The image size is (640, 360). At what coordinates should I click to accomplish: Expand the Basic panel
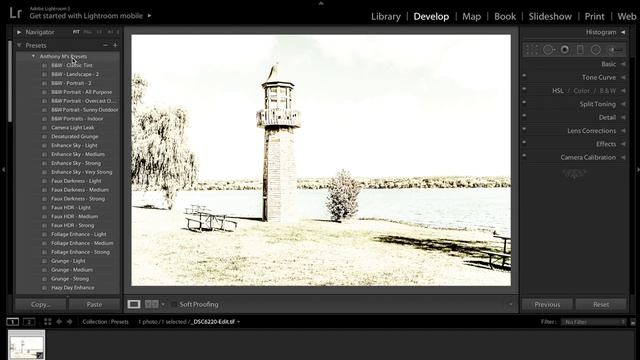(x=623, y=64)
